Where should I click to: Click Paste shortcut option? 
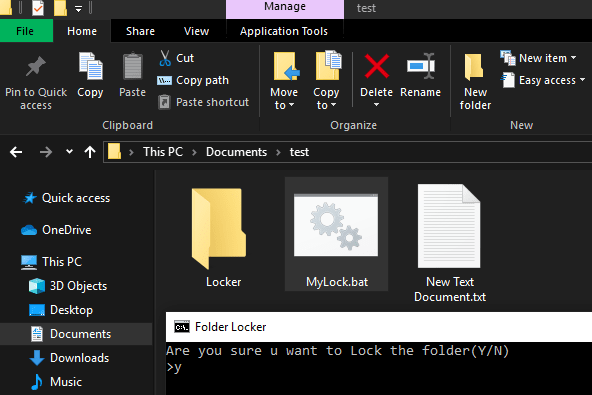(x=203, y=102)
